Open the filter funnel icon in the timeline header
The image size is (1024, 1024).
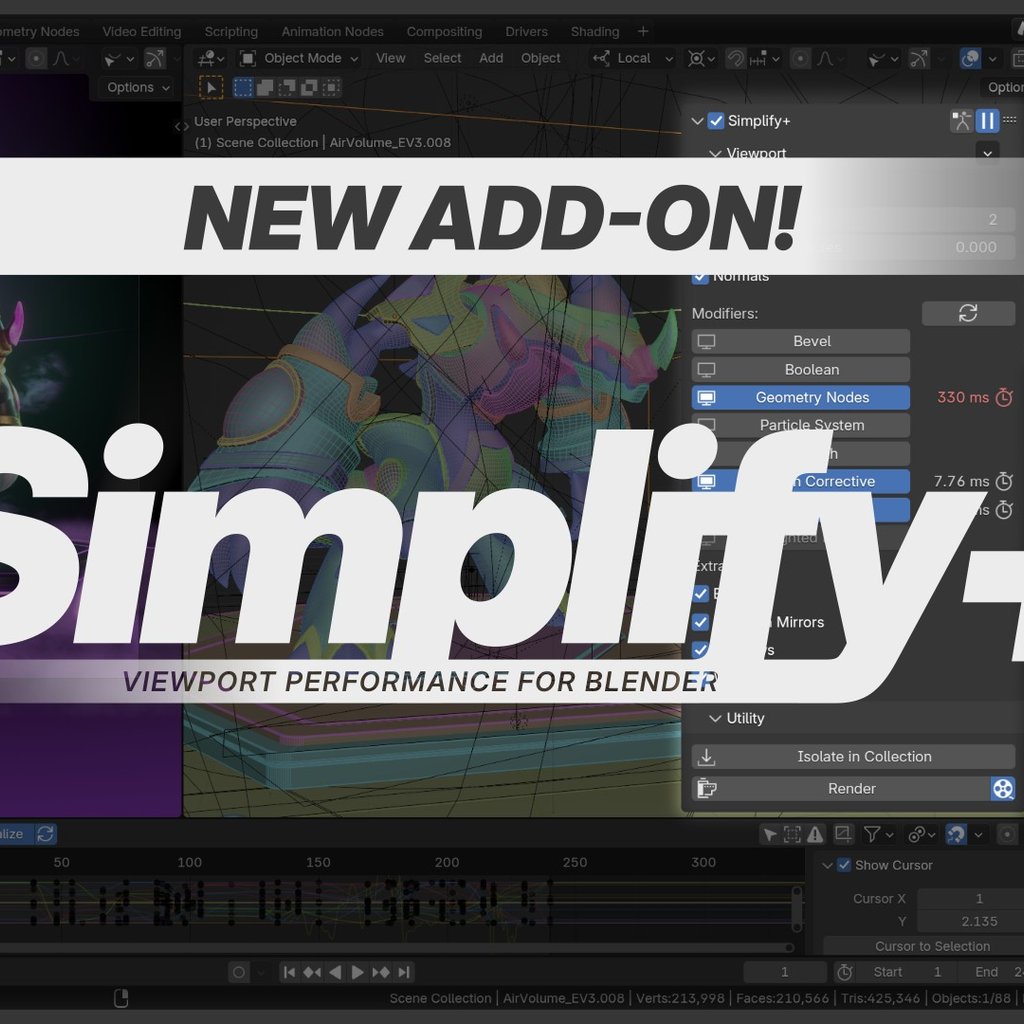point(874,834)
